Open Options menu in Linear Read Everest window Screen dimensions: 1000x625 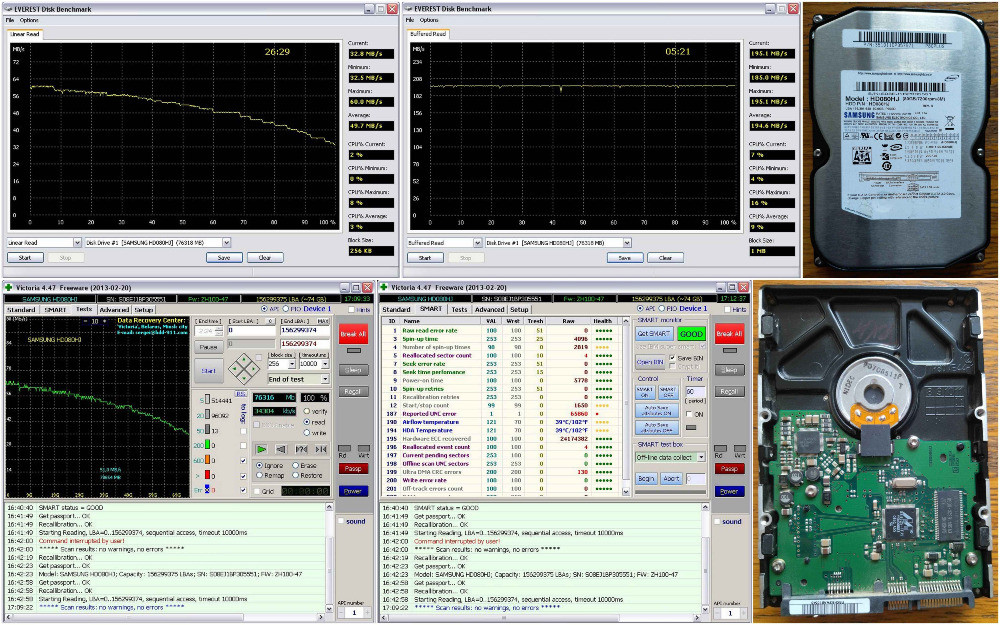pos(29,20)
